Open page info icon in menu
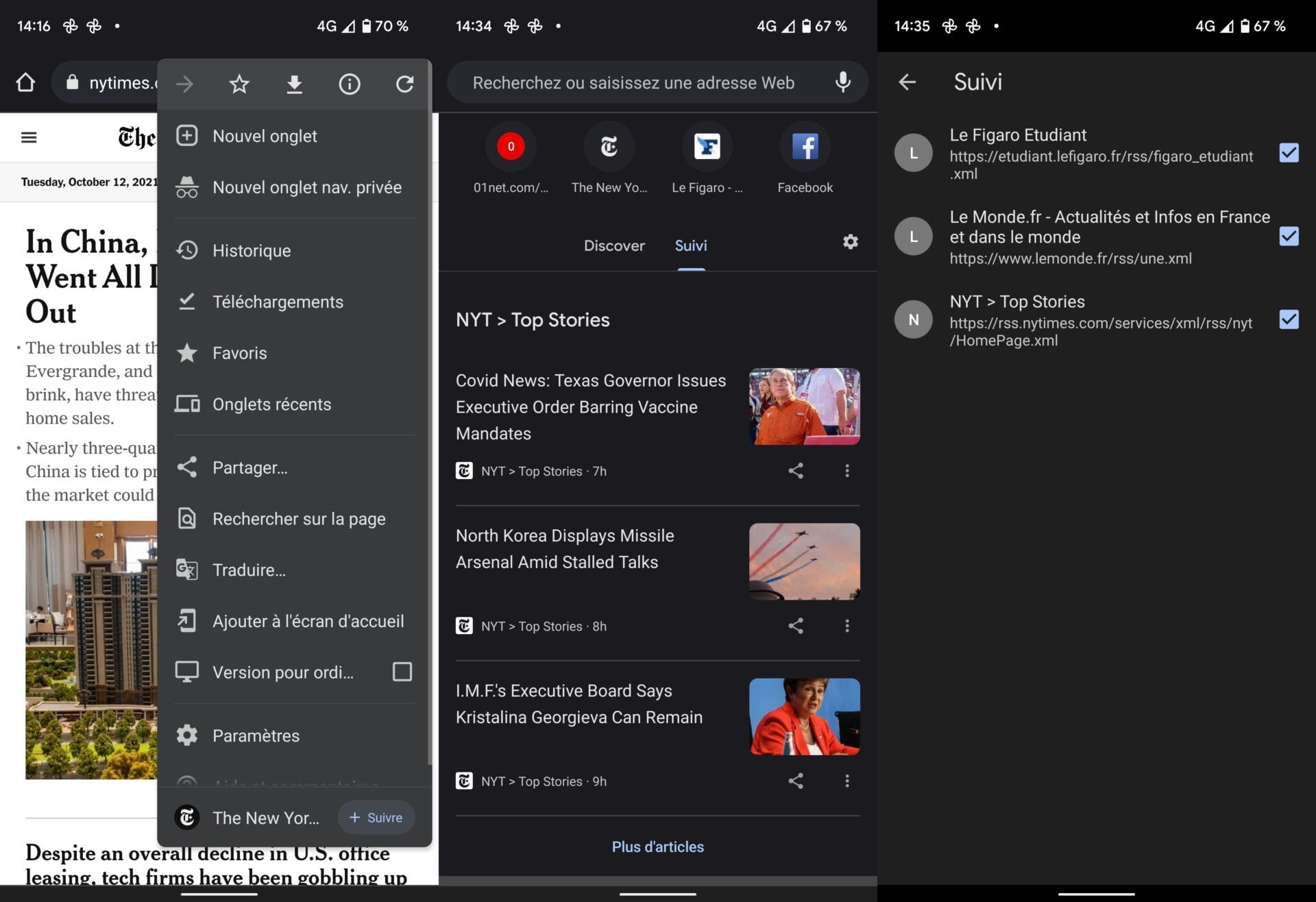 (350, 84)
